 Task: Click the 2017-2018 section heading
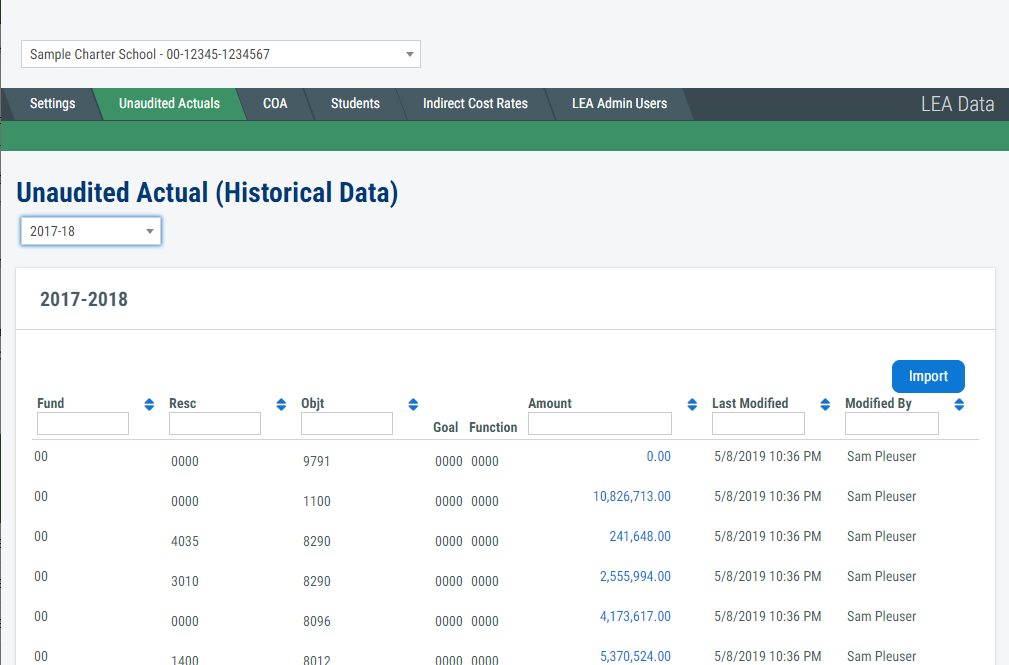pyautogui.click(x=84, y=299)
